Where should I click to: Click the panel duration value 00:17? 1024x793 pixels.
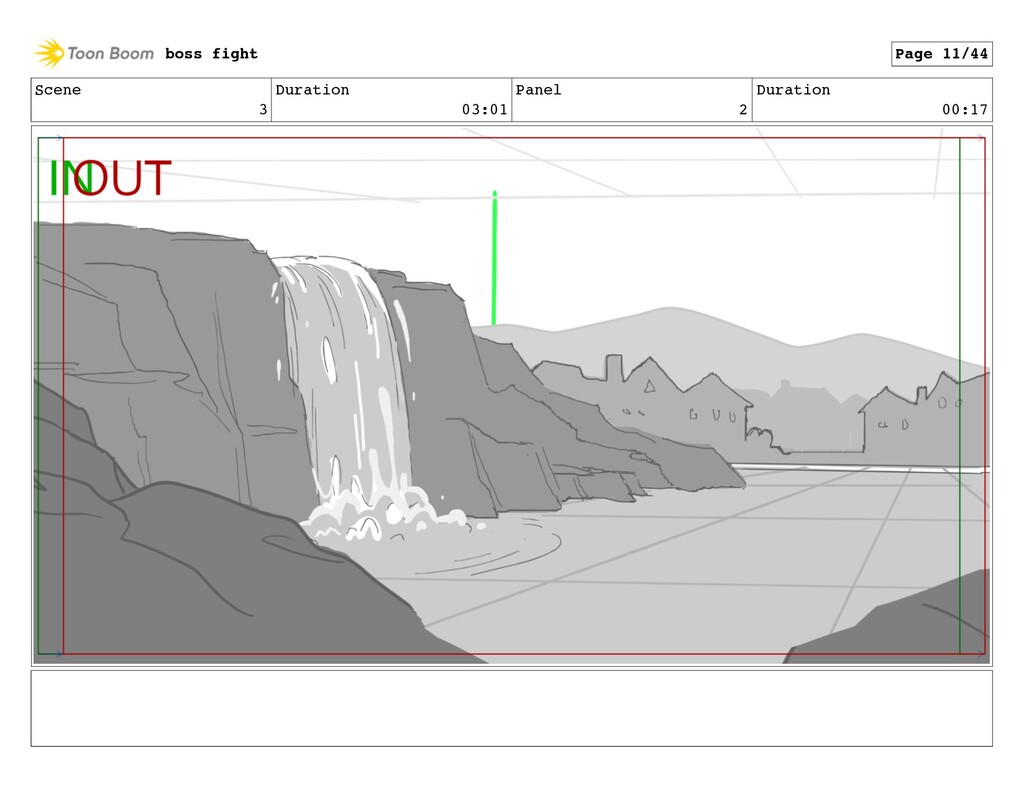(x=965, y=110)
